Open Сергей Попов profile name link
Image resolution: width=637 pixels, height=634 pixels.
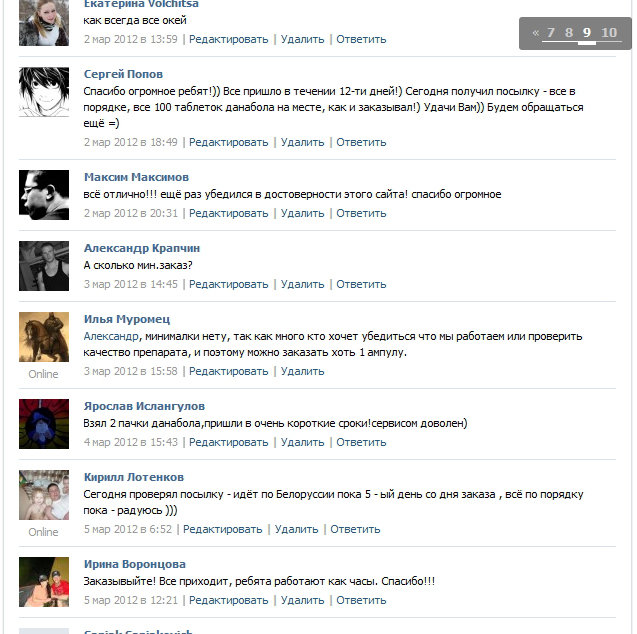pos(123,74)
